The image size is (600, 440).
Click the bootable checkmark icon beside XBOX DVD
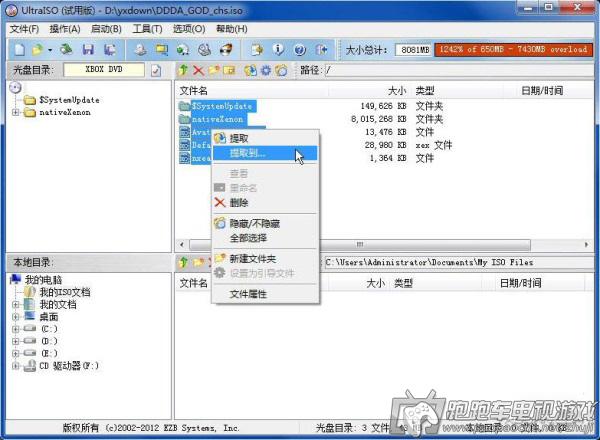coord(156,70)
